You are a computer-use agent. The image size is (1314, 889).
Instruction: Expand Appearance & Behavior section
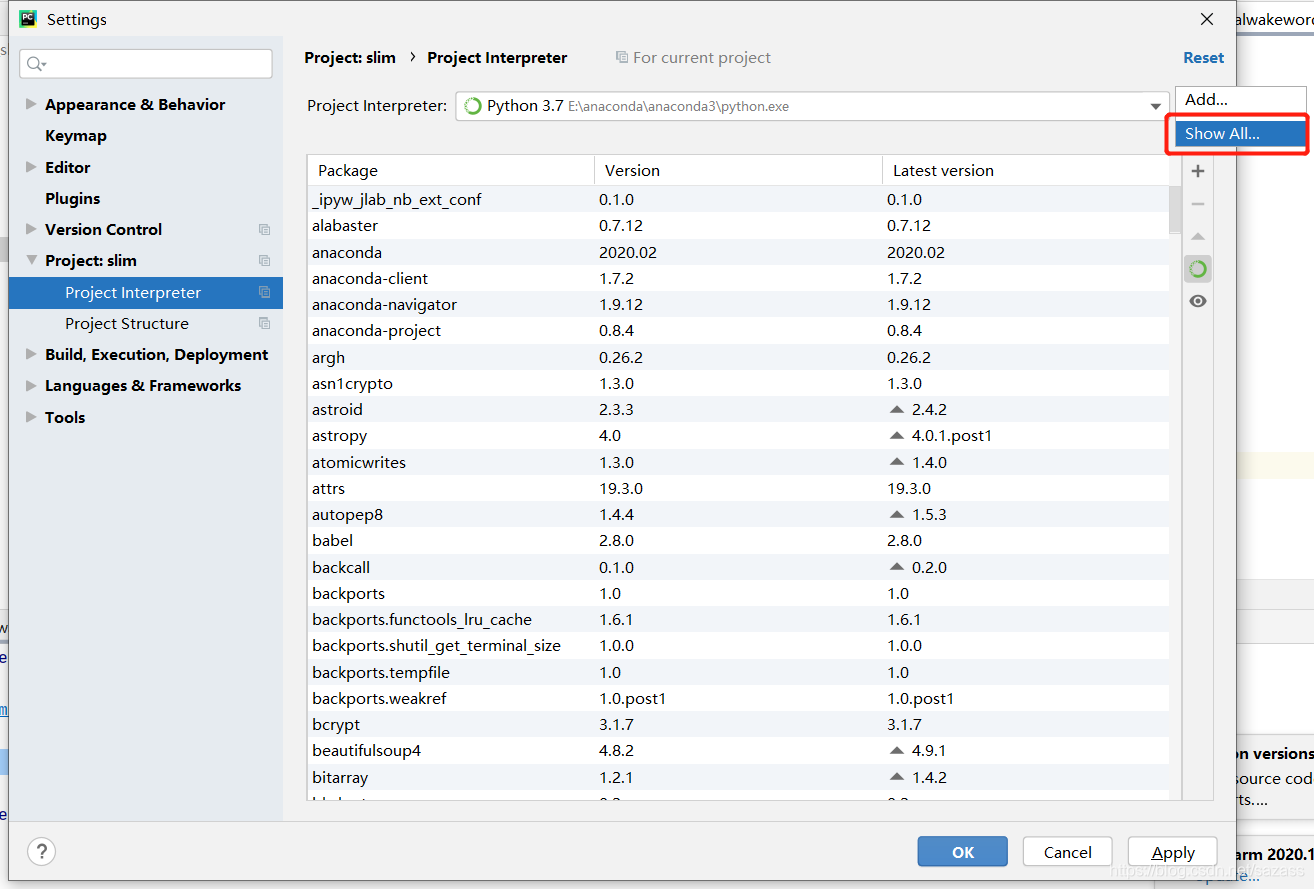(x=31, y=104)
